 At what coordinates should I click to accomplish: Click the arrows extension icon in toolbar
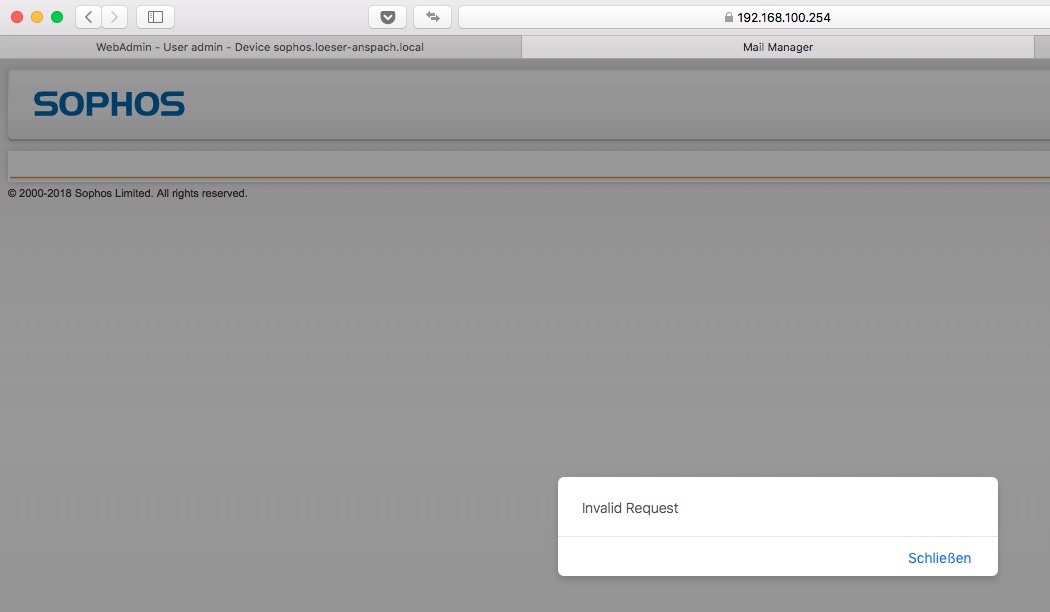[433, 17]
